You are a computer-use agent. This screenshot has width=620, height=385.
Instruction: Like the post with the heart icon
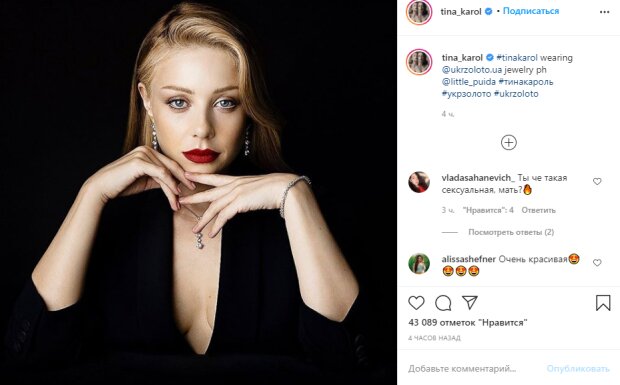point(416,303)
